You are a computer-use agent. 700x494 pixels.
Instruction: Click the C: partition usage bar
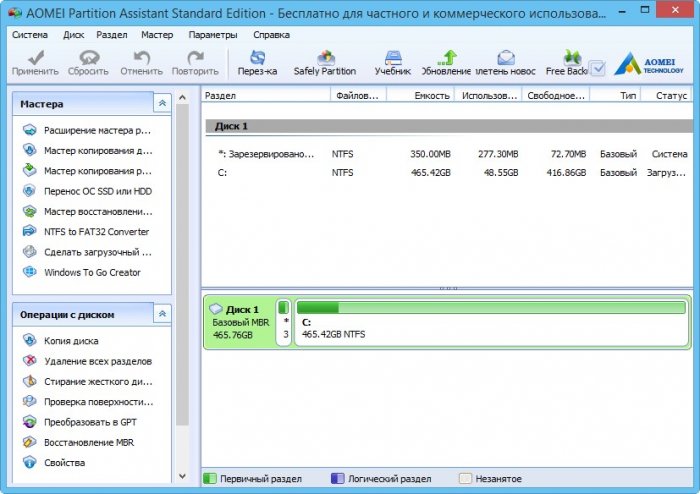tap(490, 308)
